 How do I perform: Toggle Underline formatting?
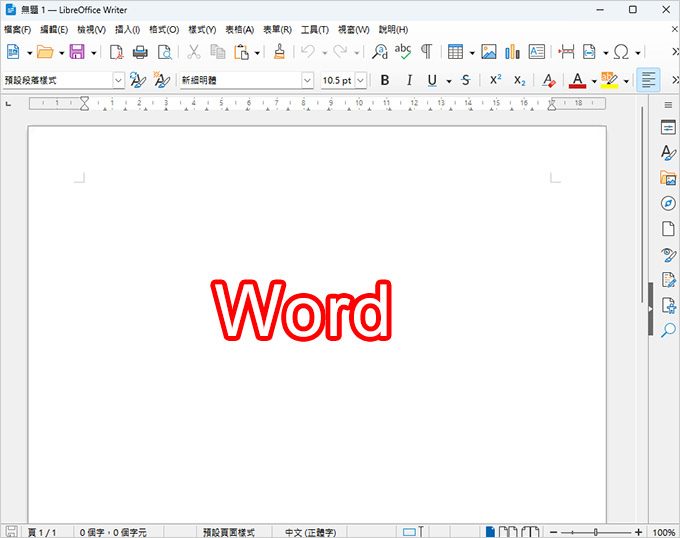point(432,80)
